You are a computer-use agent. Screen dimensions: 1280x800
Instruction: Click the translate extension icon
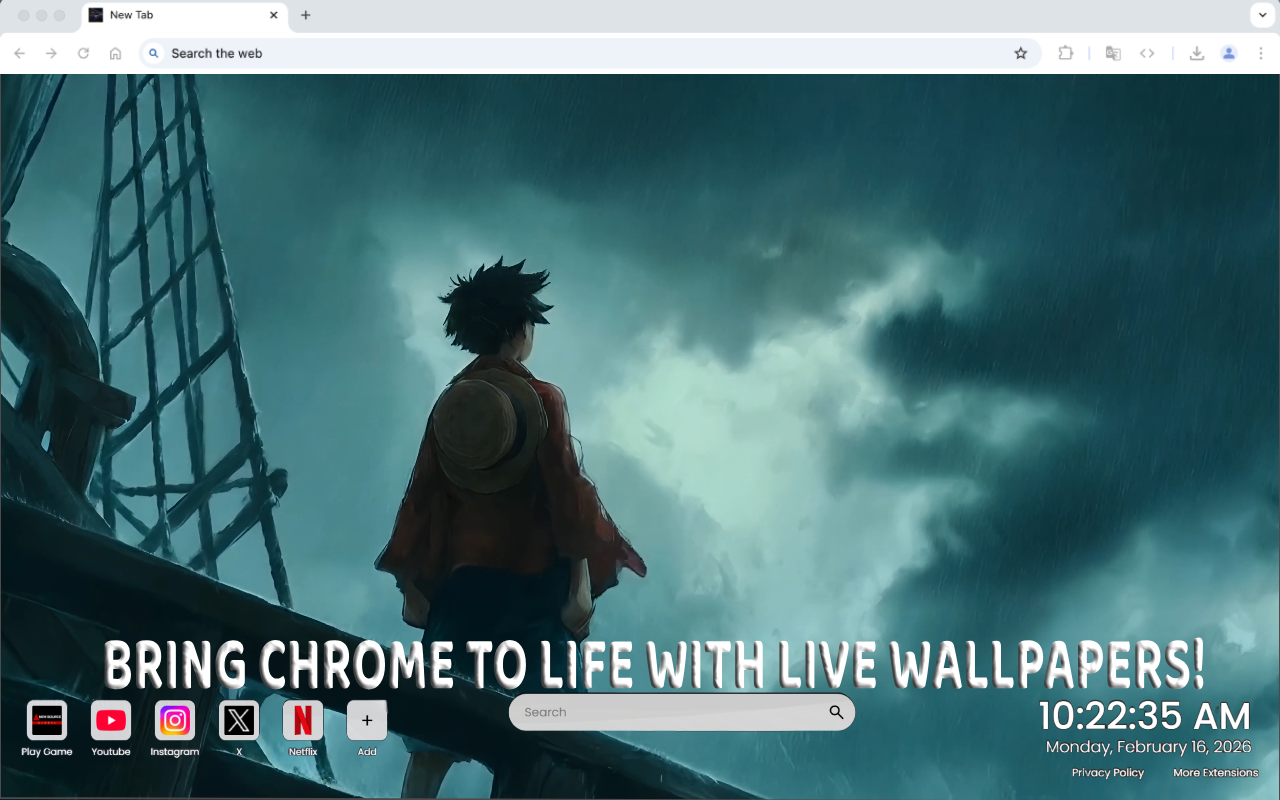click(1113, 53)
